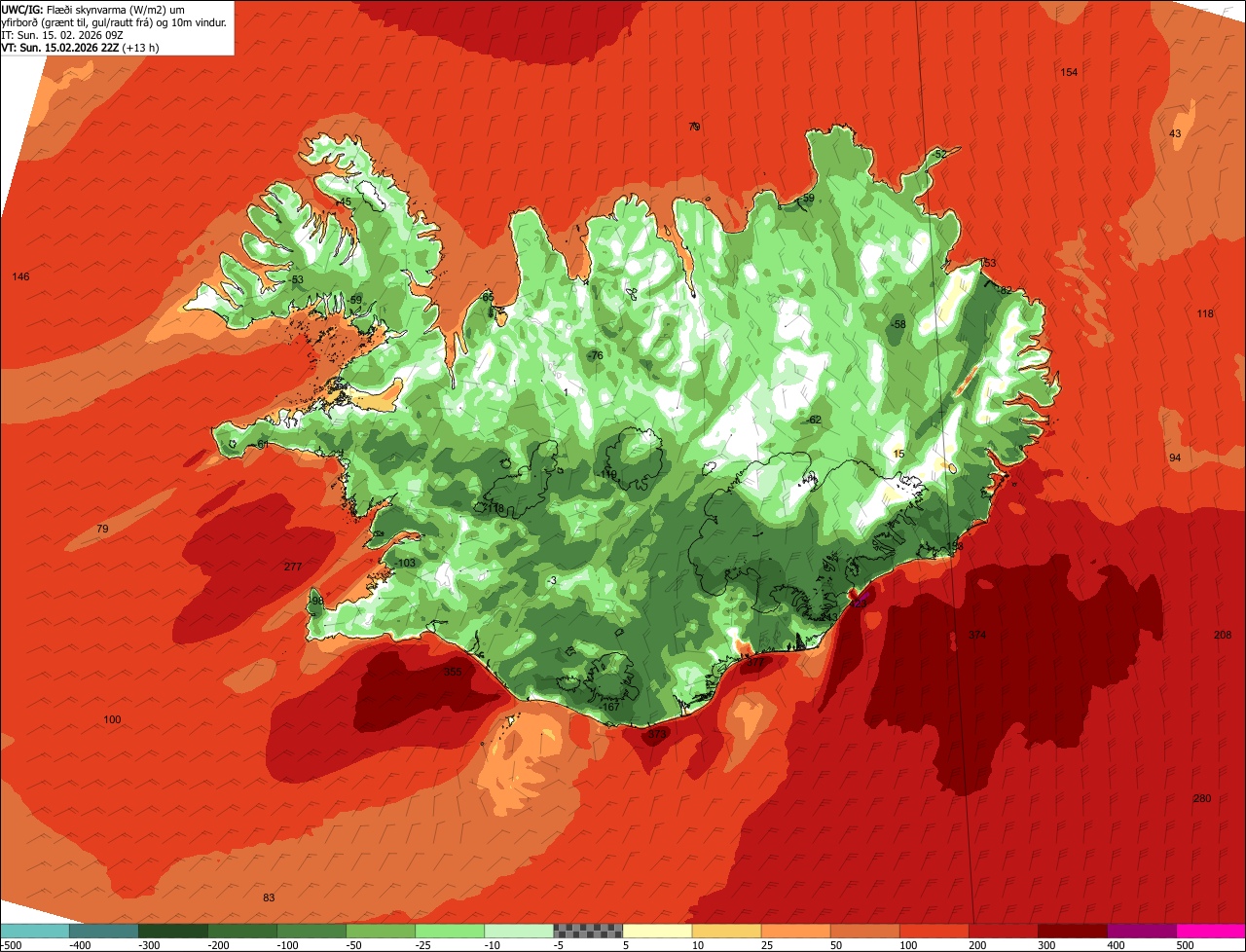Click the value -62 on the map
Image resolution: width=1246 pixels, height=952 pixels.
click(x=814, y=420)
